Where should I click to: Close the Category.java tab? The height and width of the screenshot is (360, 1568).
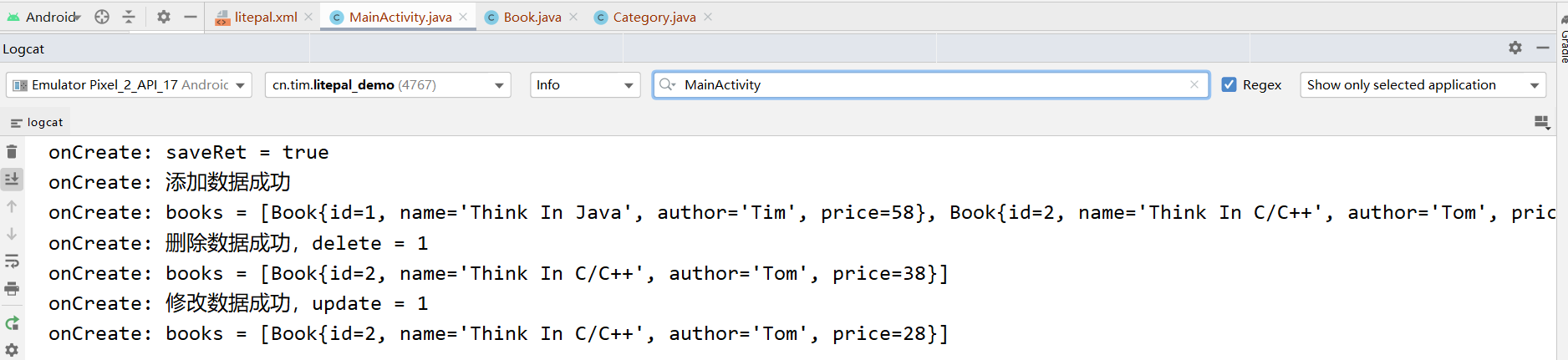[x=708, y=17]
